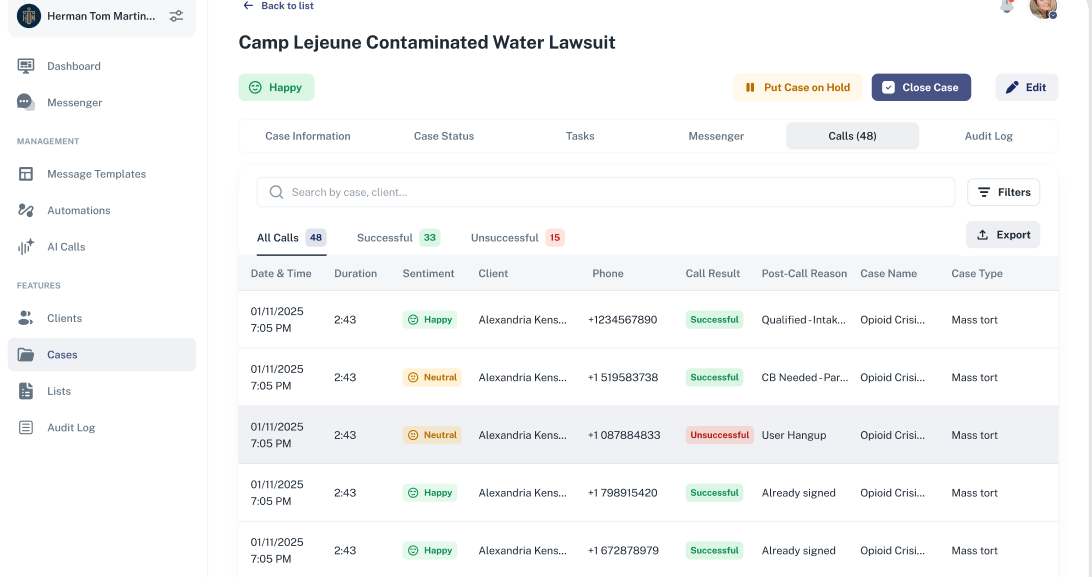Click the calls search field
Image resolution: width=1092 pixels, height=577 pixels.
tap(604, 191)
